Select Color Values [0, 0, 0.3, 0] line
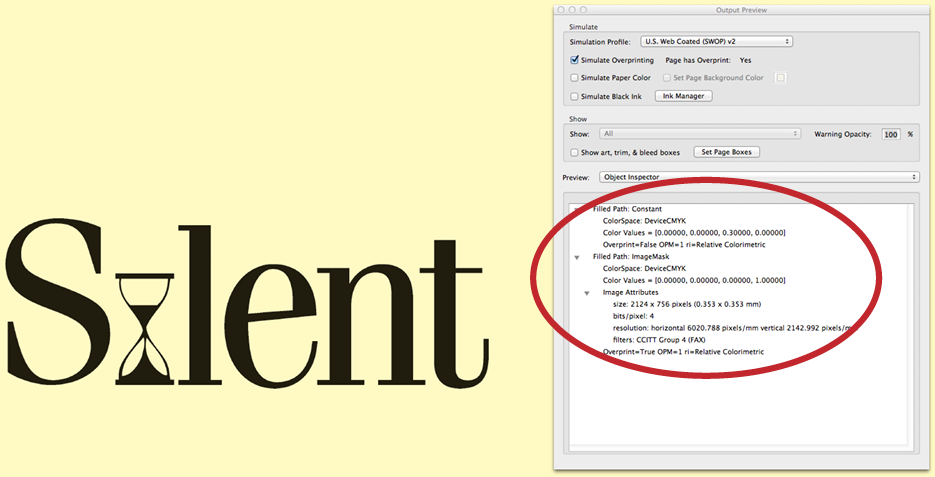 [x=694, y=233]
